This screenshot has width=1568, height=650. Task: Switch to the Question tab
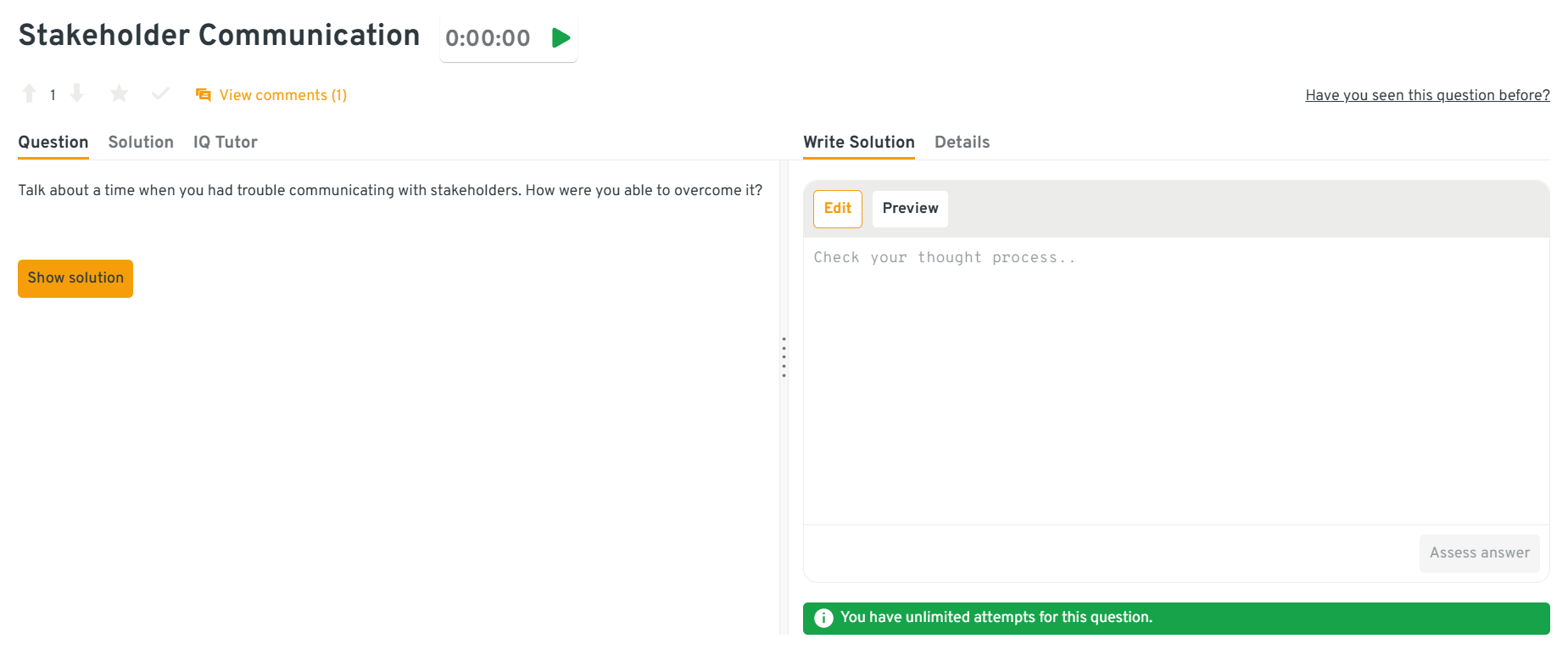point(53,142)
